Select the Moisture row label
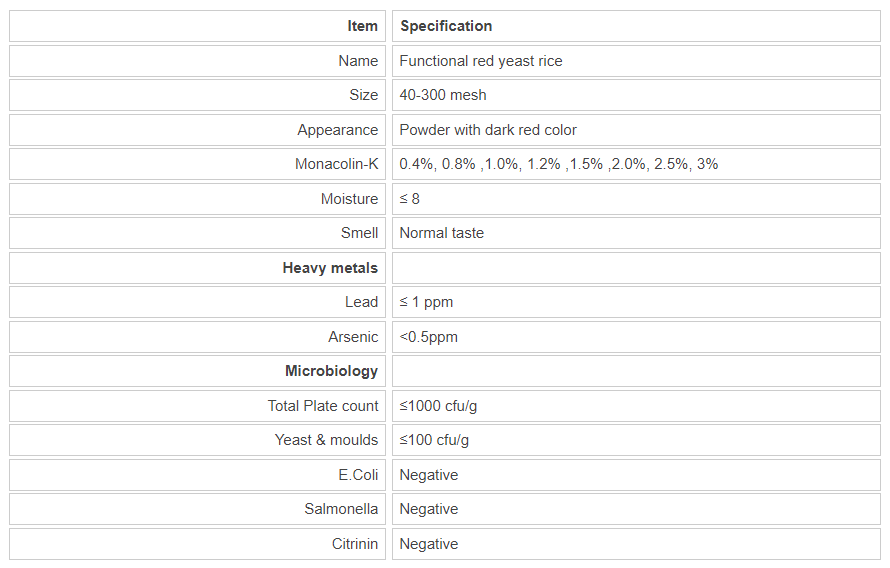 (349, 199)
